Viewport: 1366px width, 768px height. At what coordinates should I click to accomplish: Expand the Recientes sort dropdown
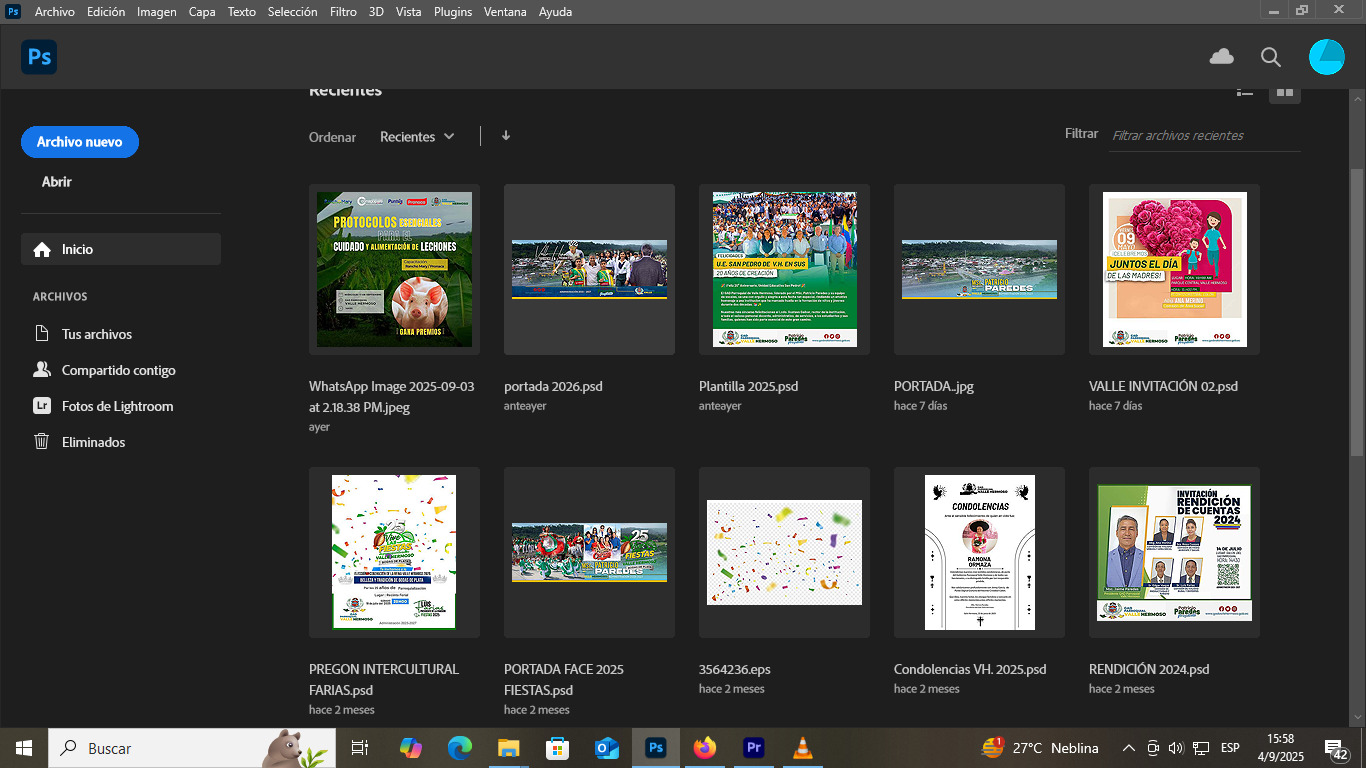click(x=417, y=137)
